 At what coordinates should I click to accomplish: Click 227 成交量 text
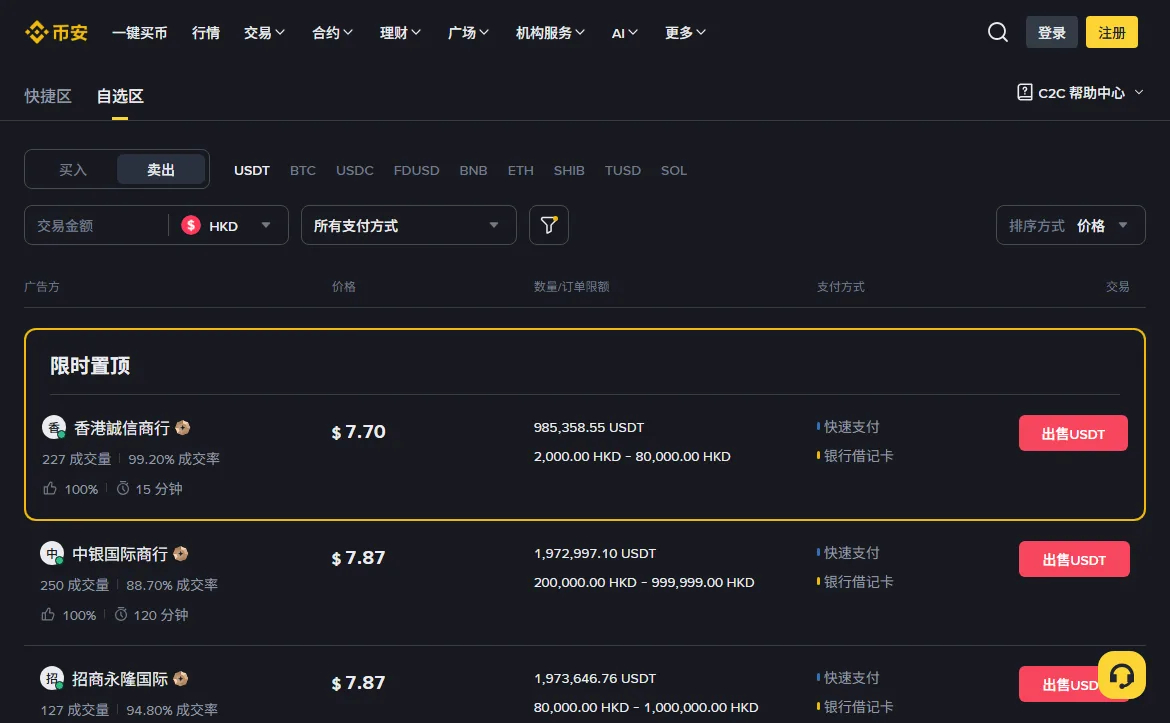[x=76, y=459]
